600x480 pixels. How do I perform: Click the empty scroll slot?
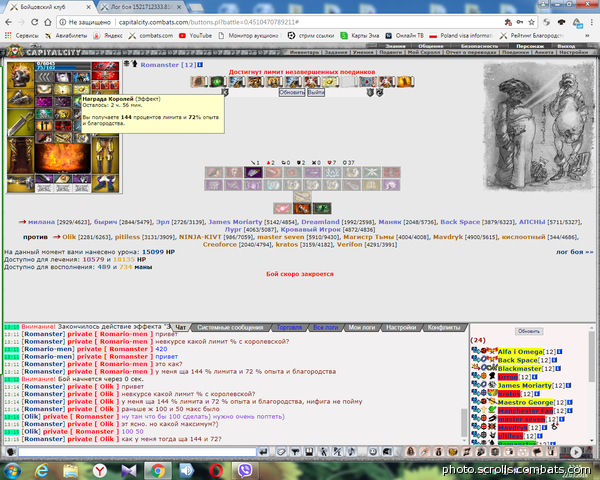point(349,82)
